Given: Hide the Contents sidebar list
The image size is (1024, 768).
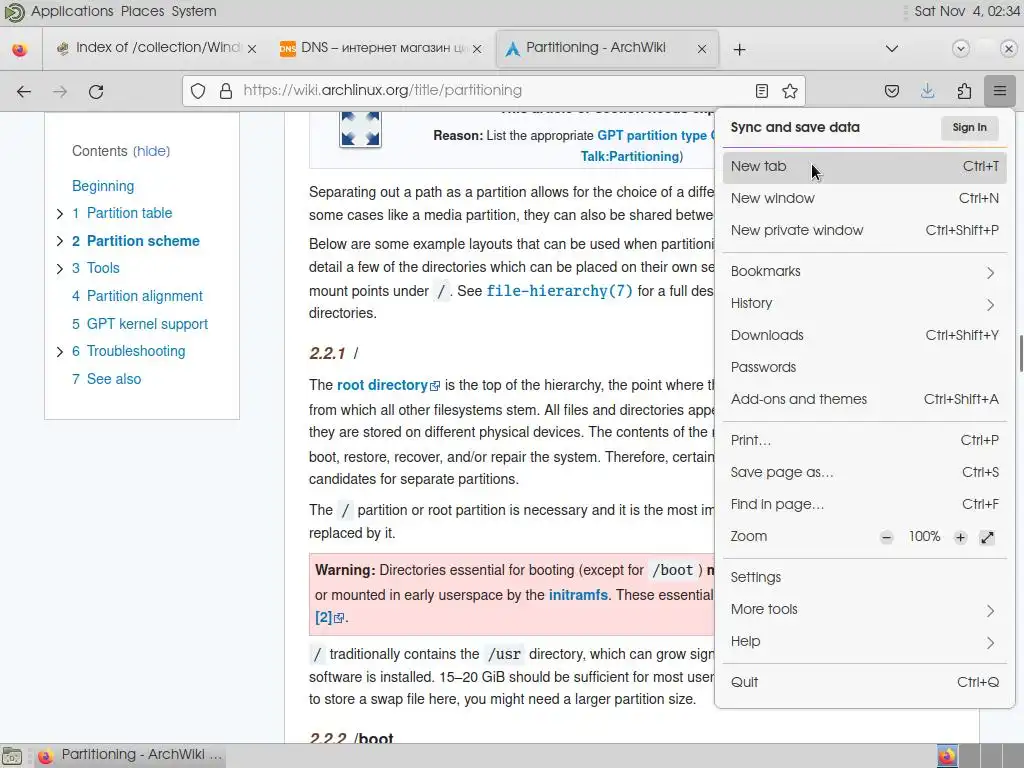Looking at the screenshot, I should point(152,152).
